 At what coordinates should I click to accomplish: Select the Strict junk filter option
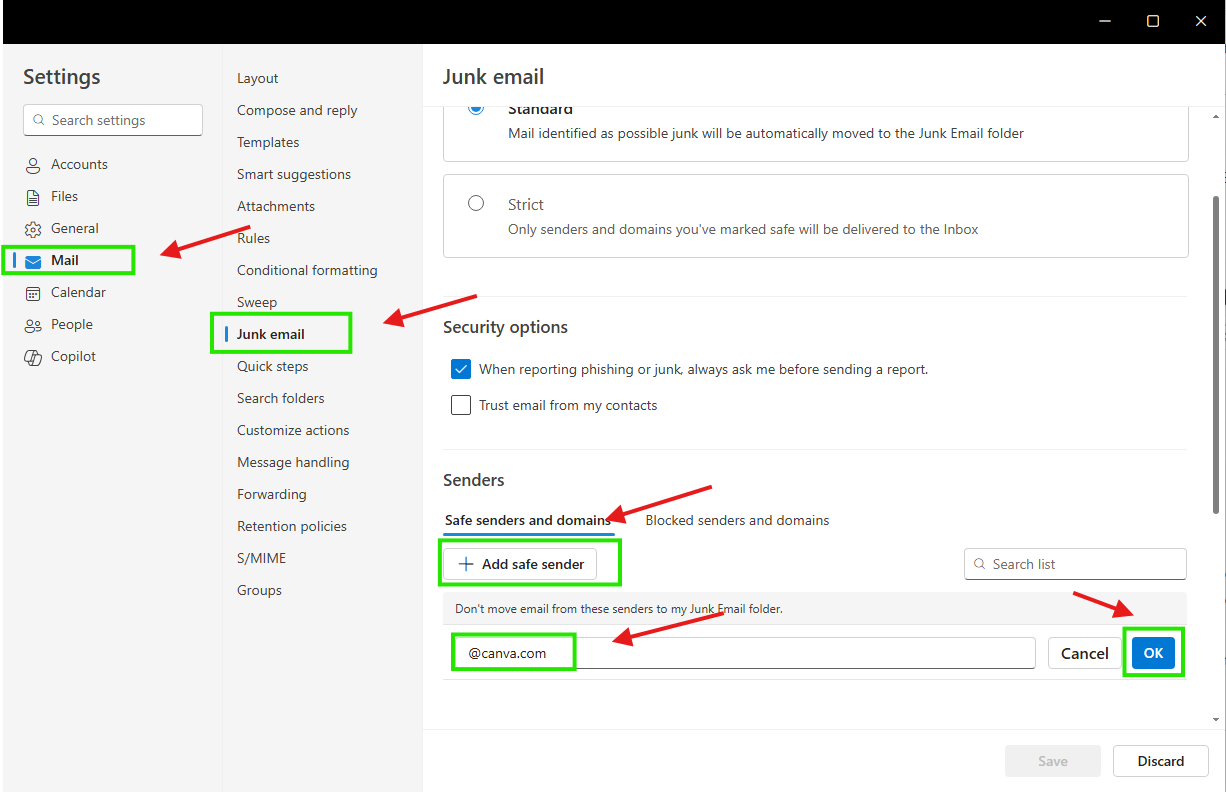476,203
